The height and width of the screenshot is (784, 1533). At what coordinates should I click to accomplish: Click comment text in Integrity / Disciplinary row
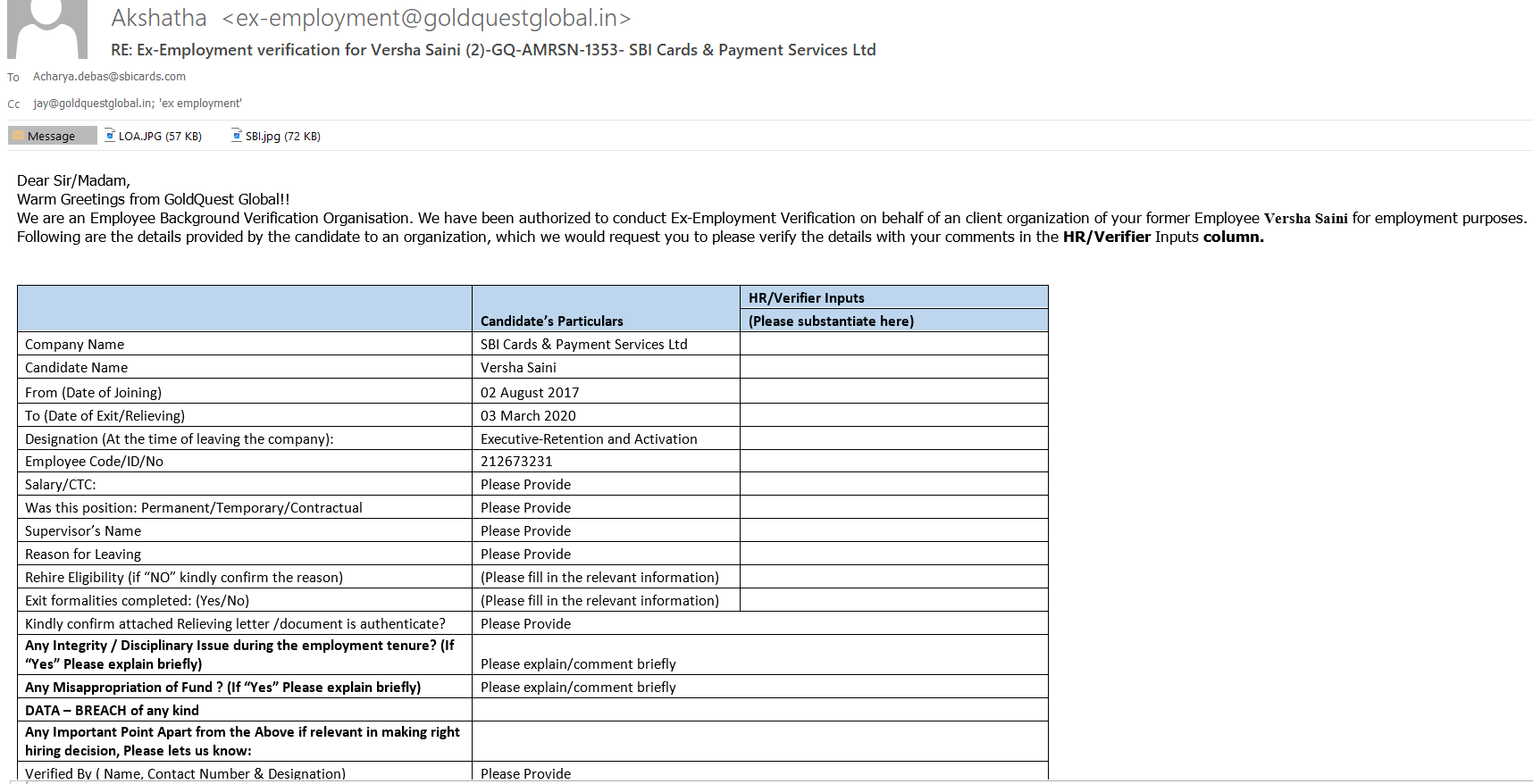pos(578,664)
